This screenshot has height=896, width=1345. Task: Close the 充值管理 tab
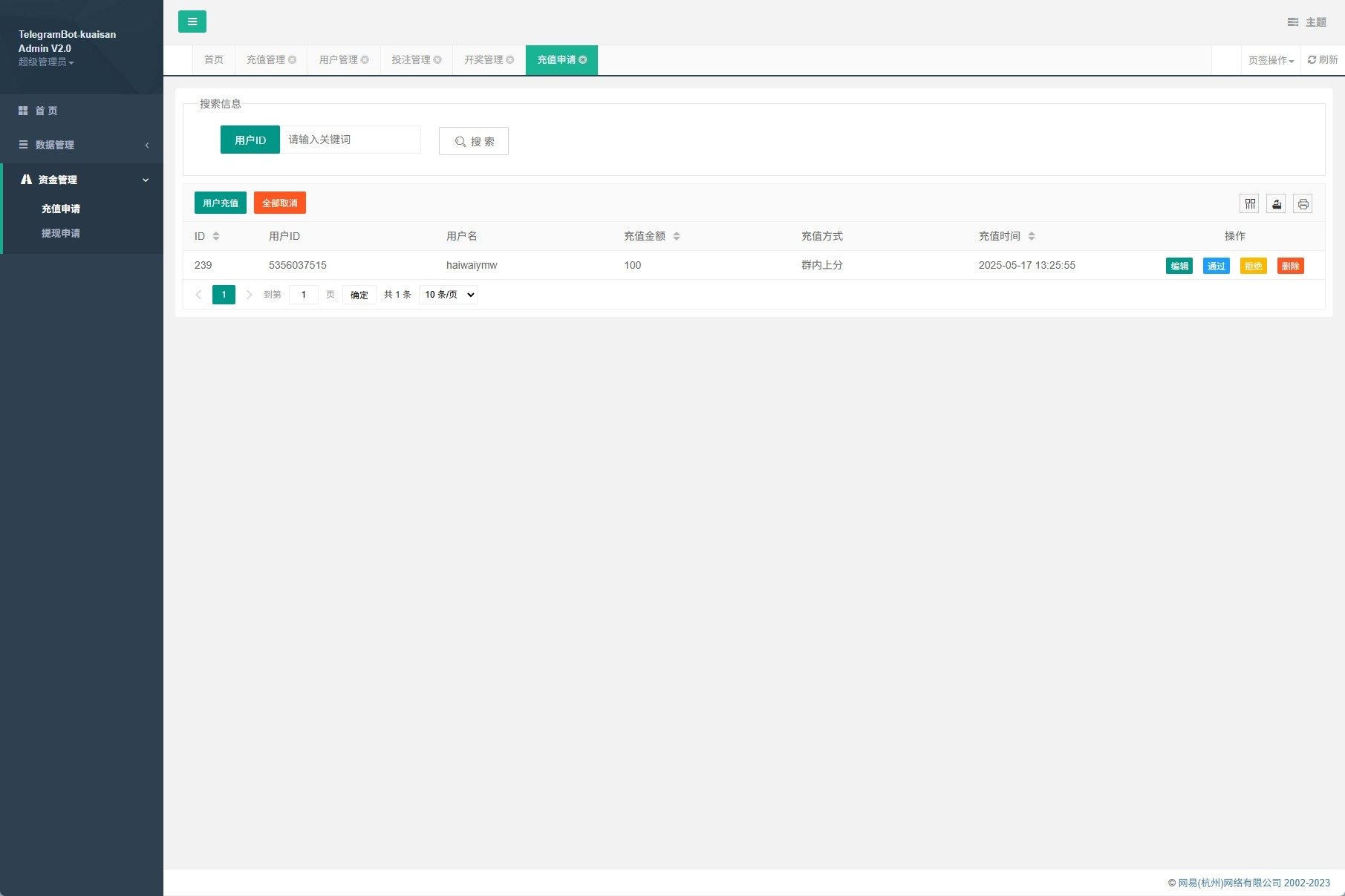click(x=293, y=60)
